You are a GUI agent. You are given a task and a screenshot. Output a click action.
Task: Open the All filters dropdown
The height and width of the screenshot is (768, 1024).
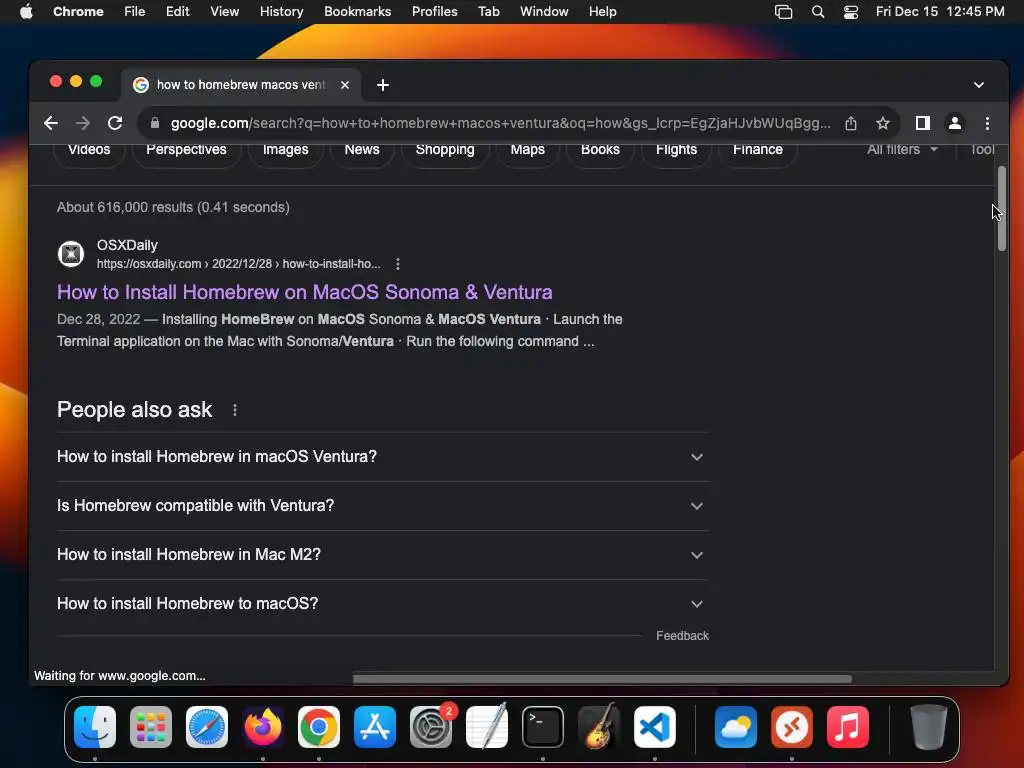coord(902,150)
